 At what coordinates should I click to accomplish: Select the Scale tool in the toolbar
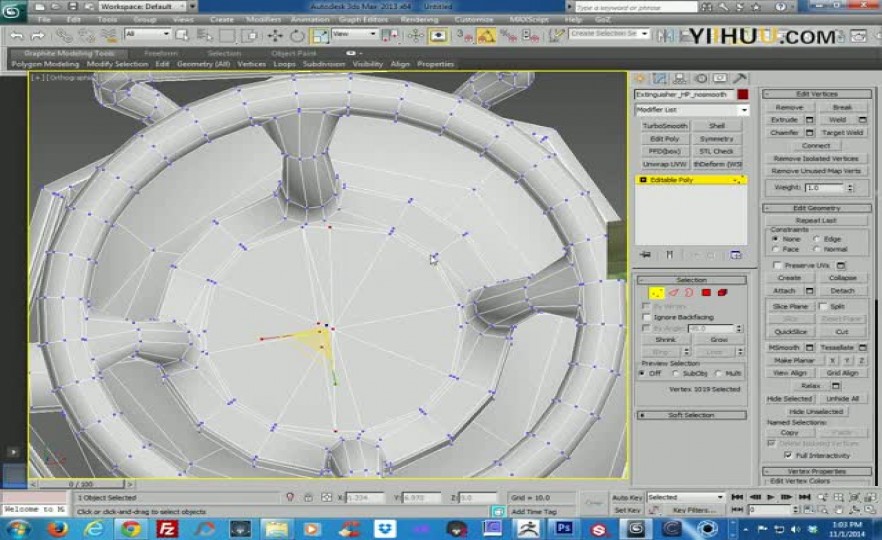(319, 36)
